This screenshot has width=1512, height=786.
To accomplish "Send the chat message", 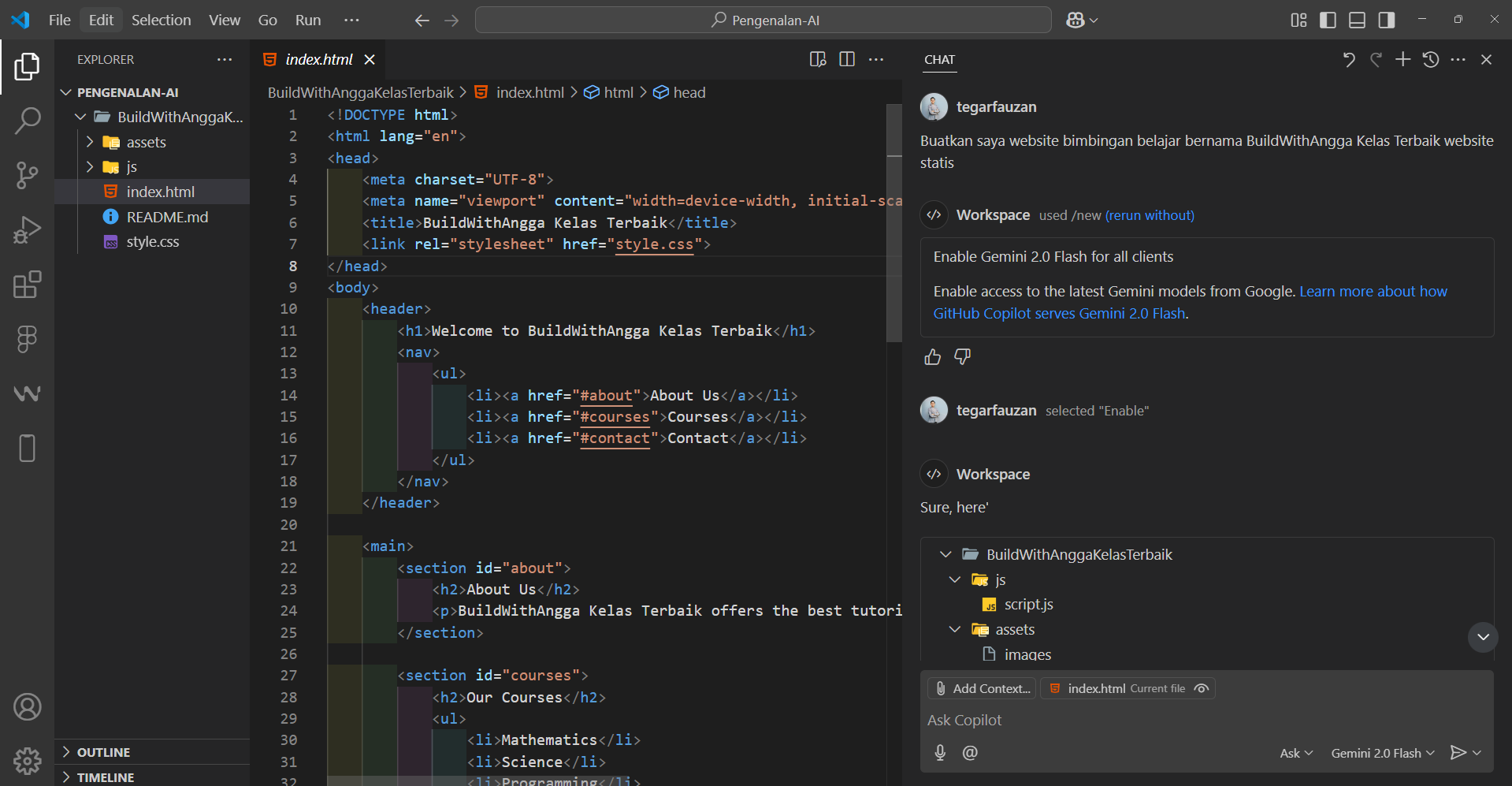I will tap(1458, 753).
